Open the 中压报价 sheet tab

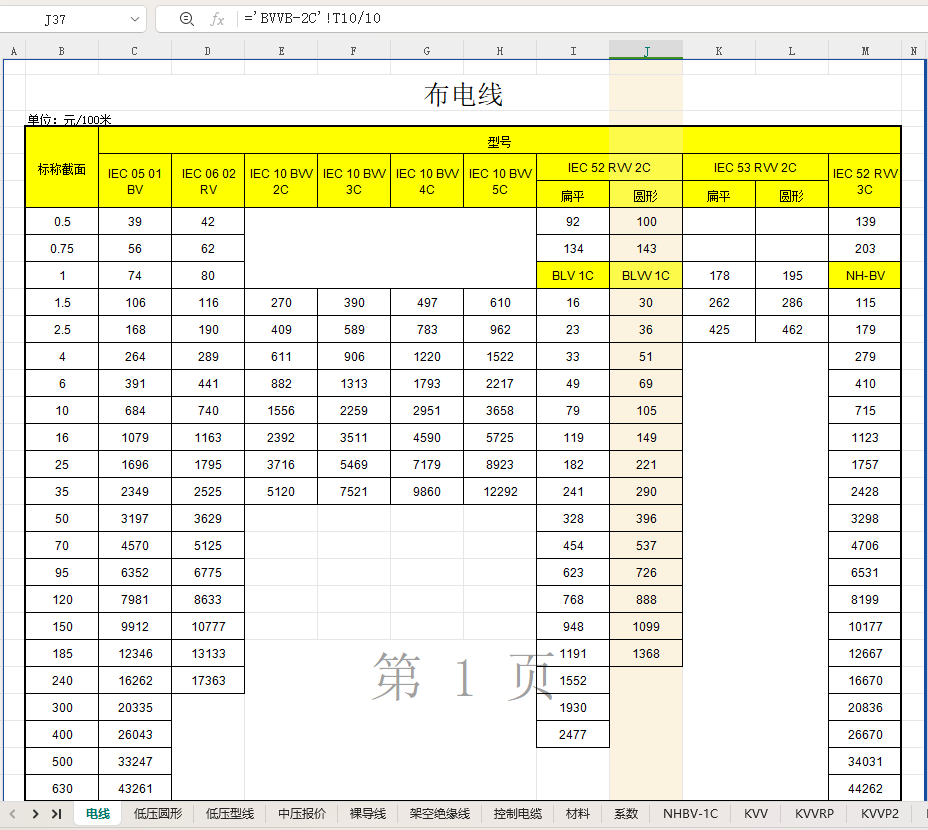pyautogui.click(x=301, y=814)
